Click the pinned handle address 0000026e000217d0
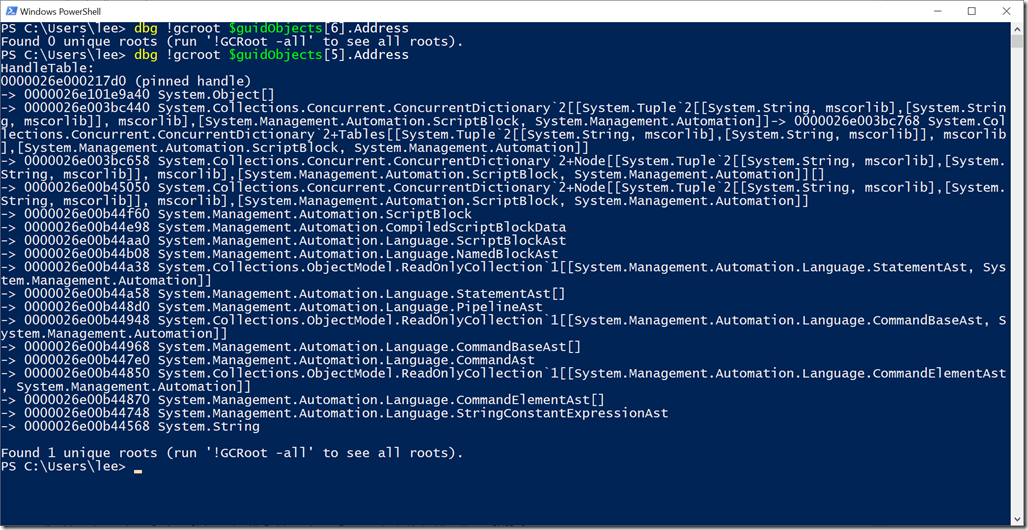Image resolution: width=1028 pixels, height=530 pixels. coord(75,81)
